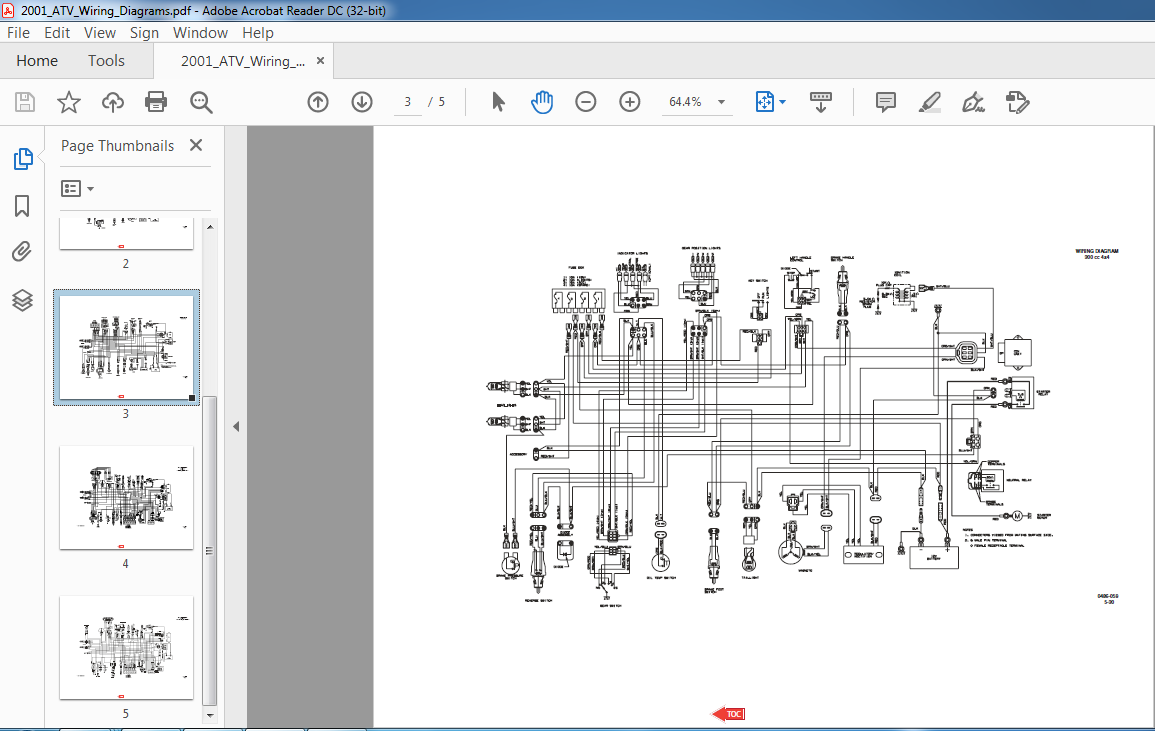This screenshot has height=731, width=1155.
Task: Open the Window menu
Action: click(200, 32)
